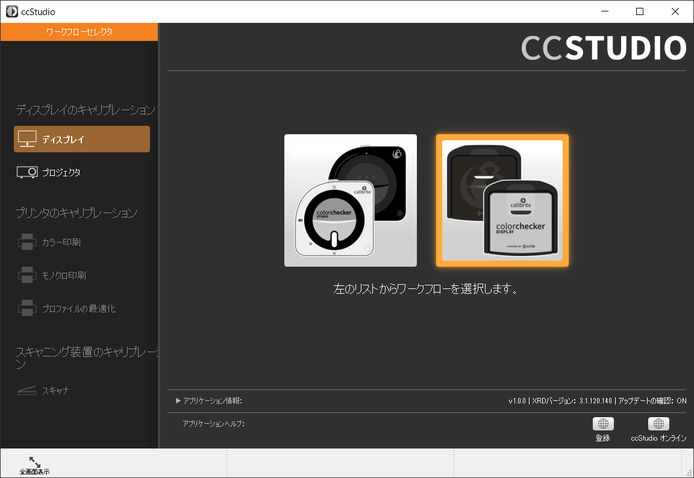
Task: Click the 登録 caption under globe
Action: (x=603, y=438)
